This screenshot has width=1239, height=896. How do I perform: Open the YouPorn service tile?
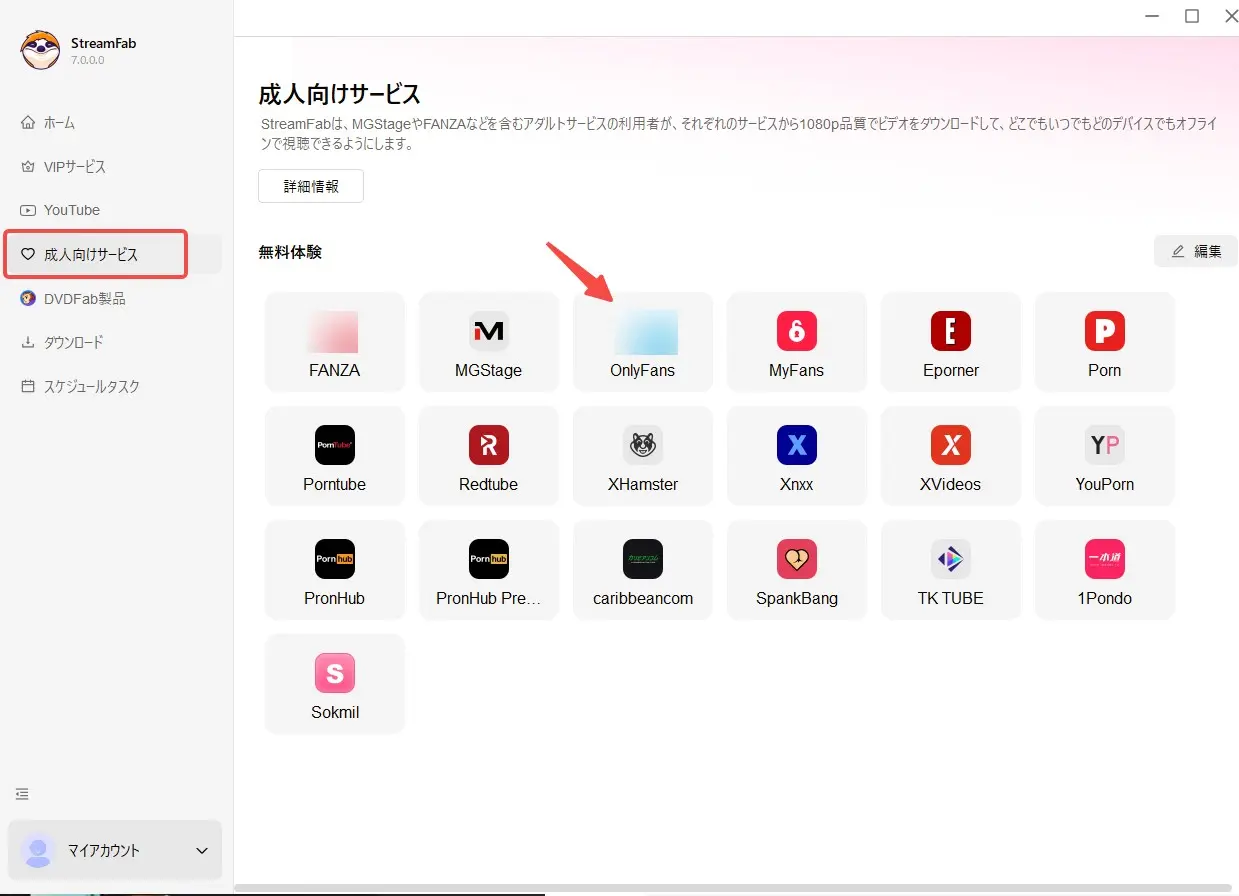[1105, 456]
